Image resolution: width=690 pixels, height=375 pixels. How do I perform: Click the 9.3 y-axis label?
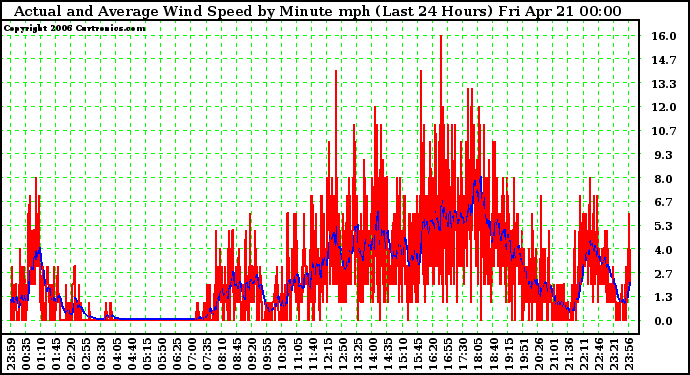(x=664, y=155)
